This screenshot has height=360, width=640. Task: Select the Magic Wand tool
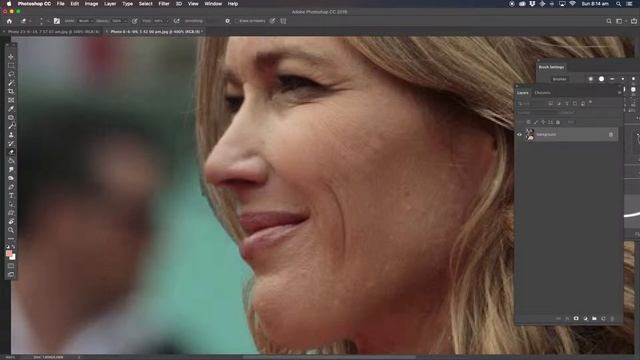click(x=11, y=83)
